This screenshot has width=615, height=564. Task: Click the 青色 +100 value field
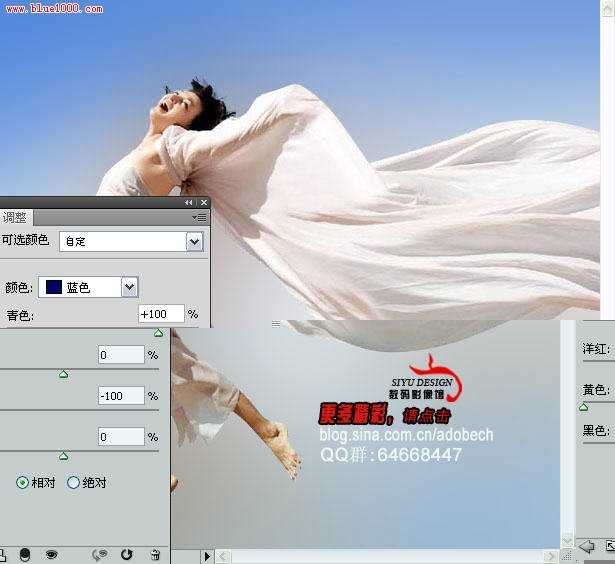click(161, 314)
